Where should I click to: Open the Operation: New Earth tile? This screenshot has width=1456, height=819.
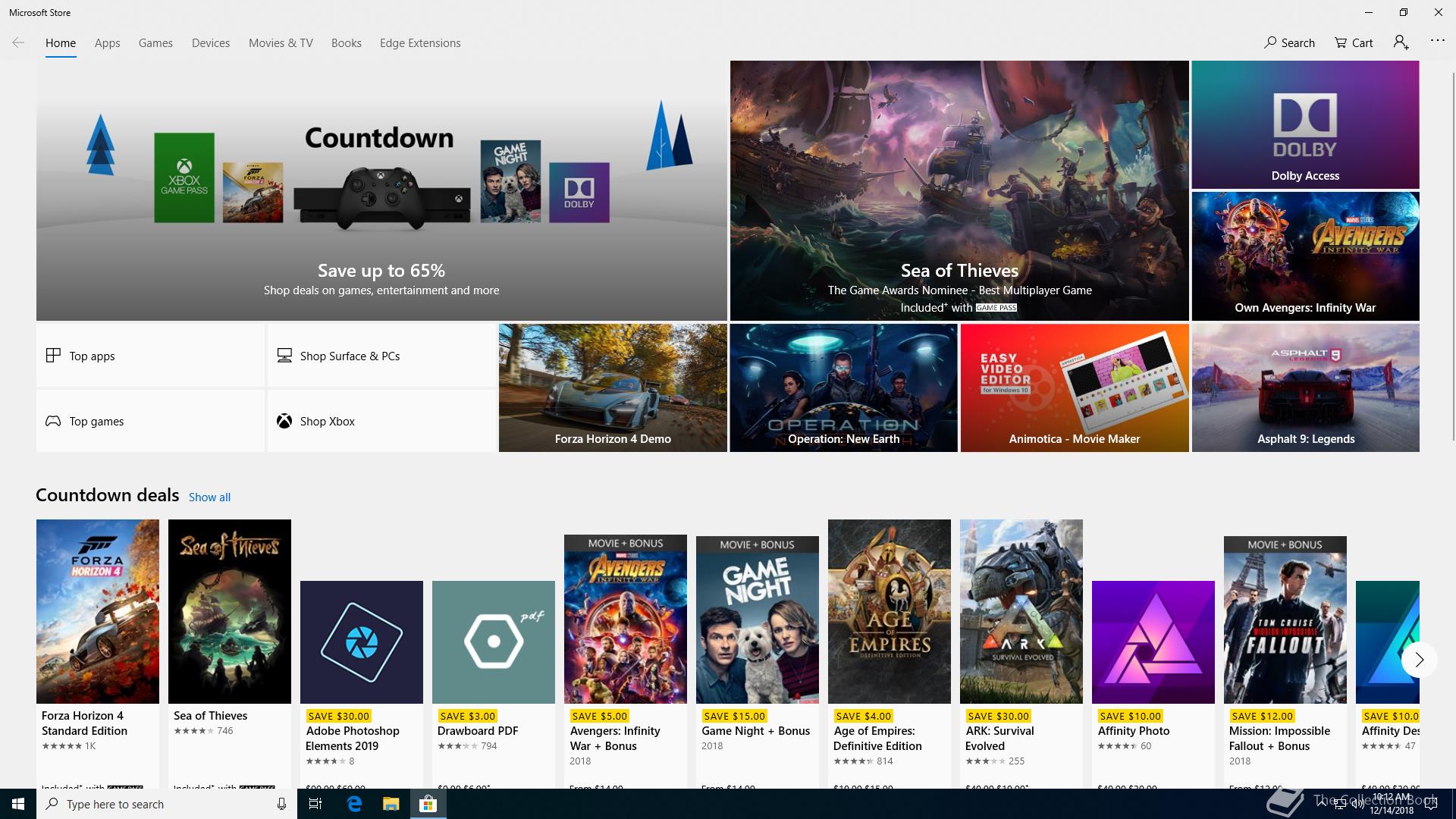[x=843, y=388]
